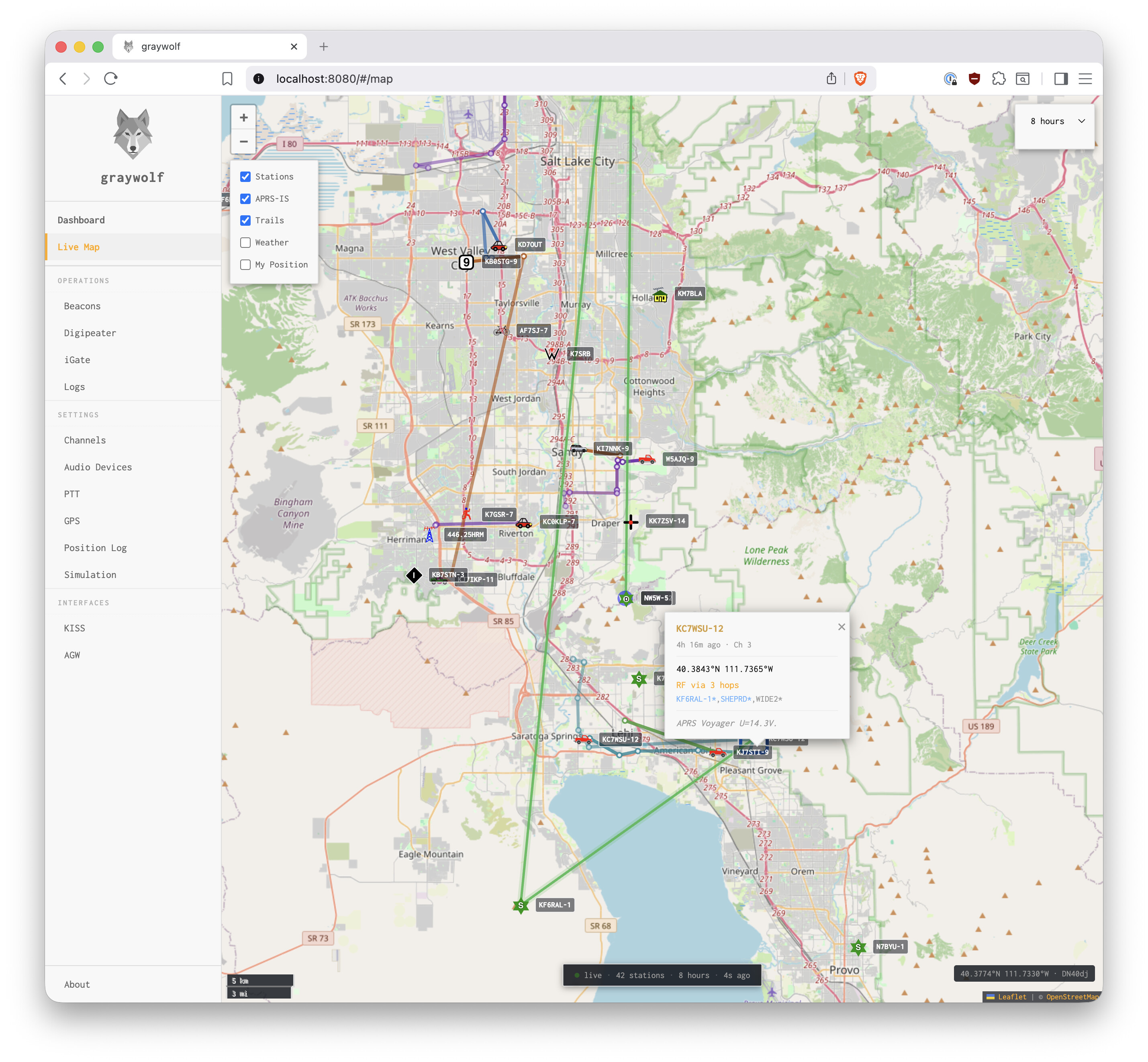
Task: Click the 446.25HRM blue tower icon
Action: (429, 535)
